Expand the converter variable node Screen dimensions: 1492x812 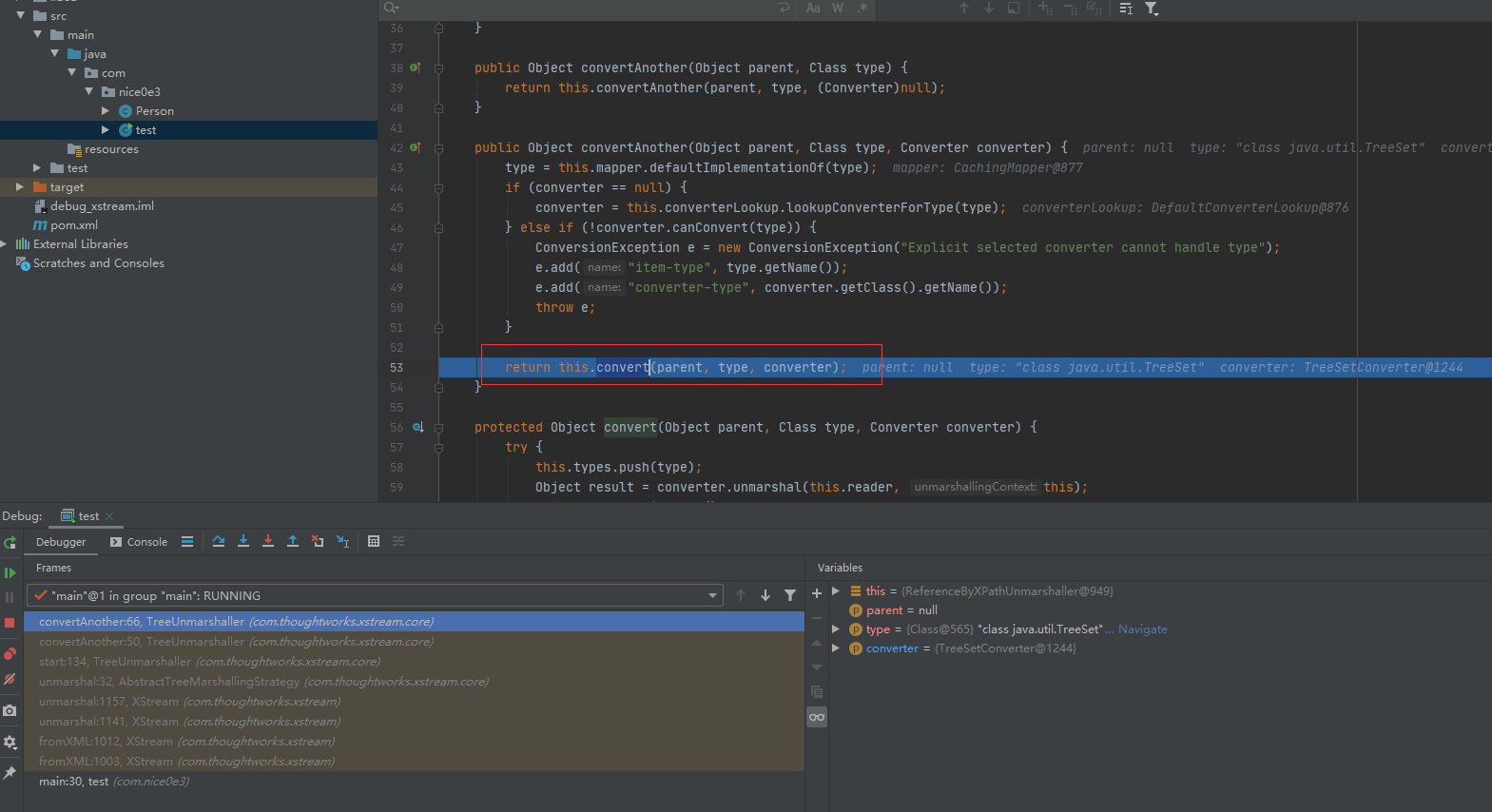(x=836, y=648)
